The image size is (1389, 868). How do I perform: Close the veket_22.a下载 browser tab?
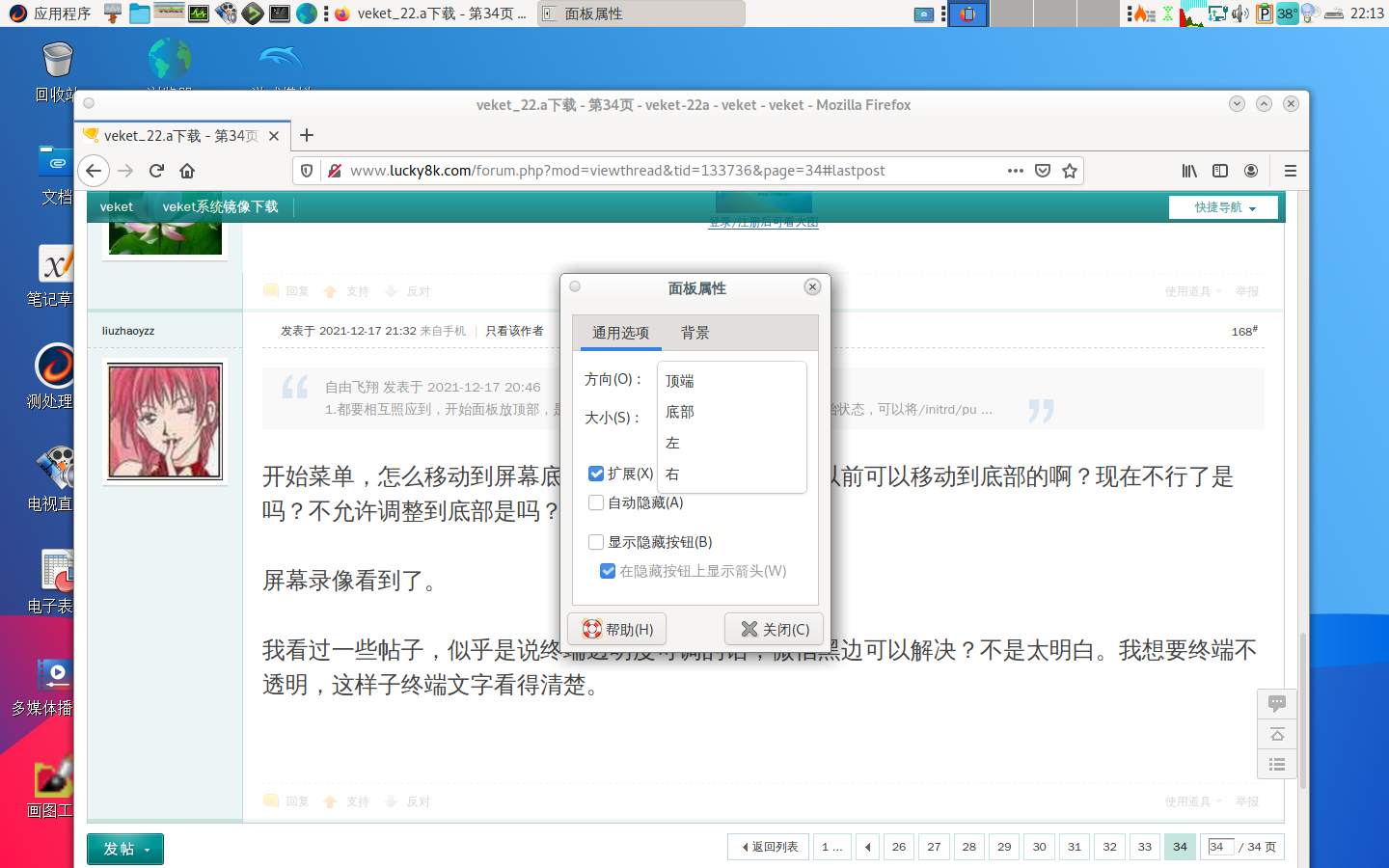pos(274,136)
